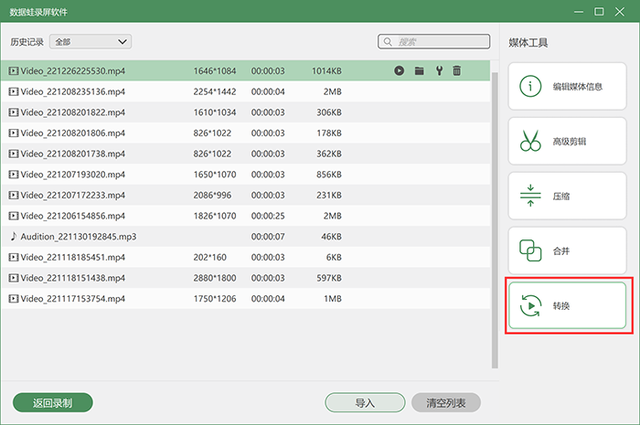Click resolution 2880*1800 cell
The image size is (640, 425).
[x=215, y=278]
